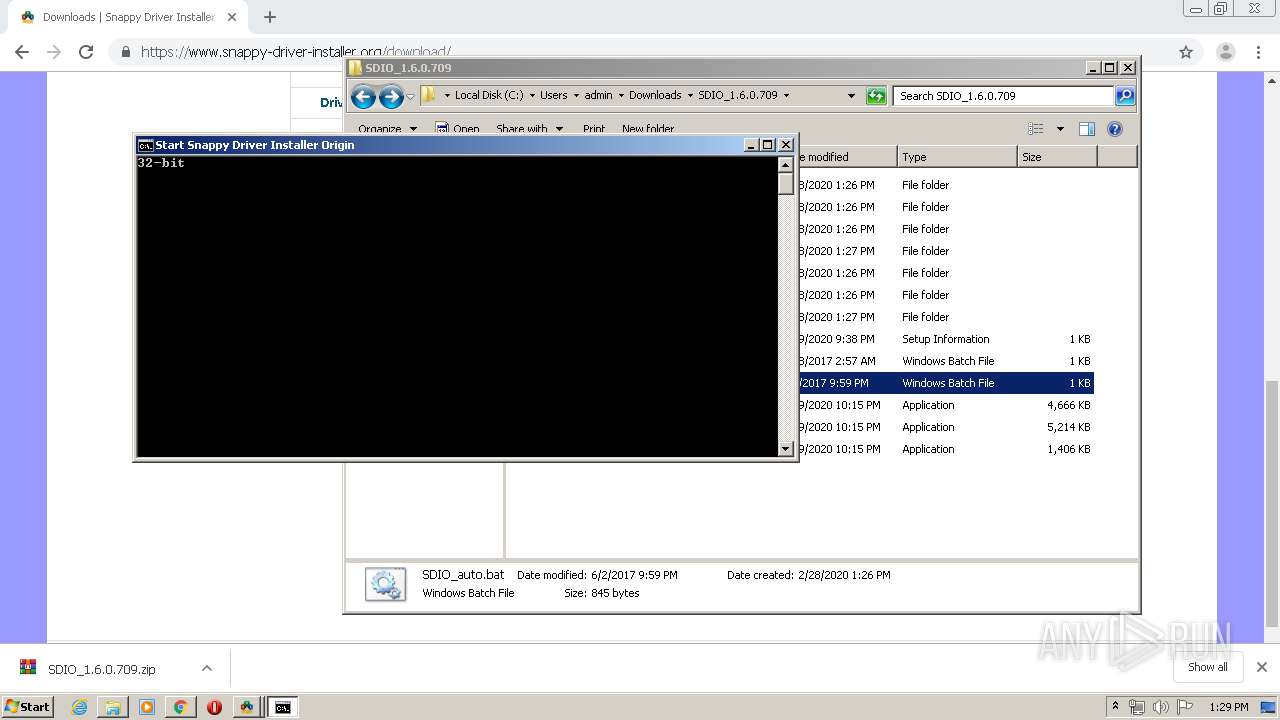Open the command prompt window system menu icon
The height and width of the screenshot is (720, 1280).
pos(145,145)
